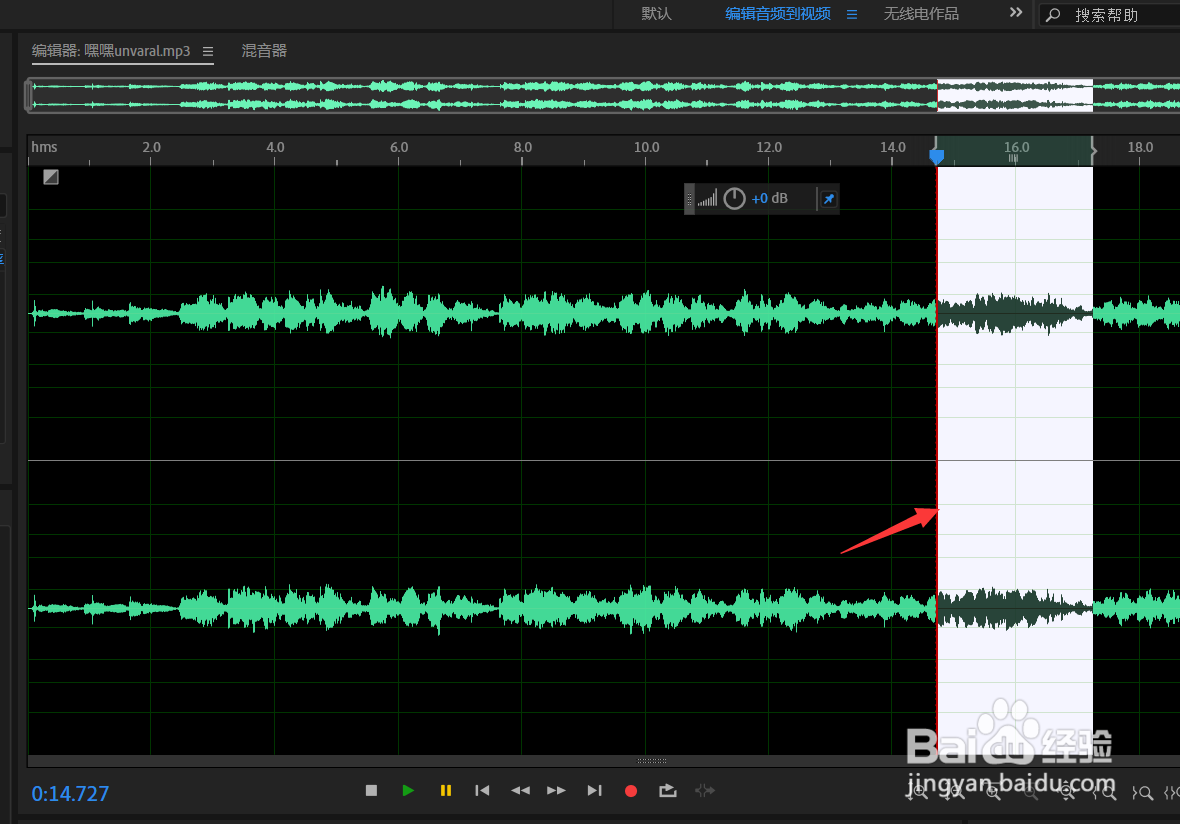Select the 编辑器: 嘿嘿unvaral.mp3 tab
The height and width of the screenshot is (824, 1180).
click(111, 51)
